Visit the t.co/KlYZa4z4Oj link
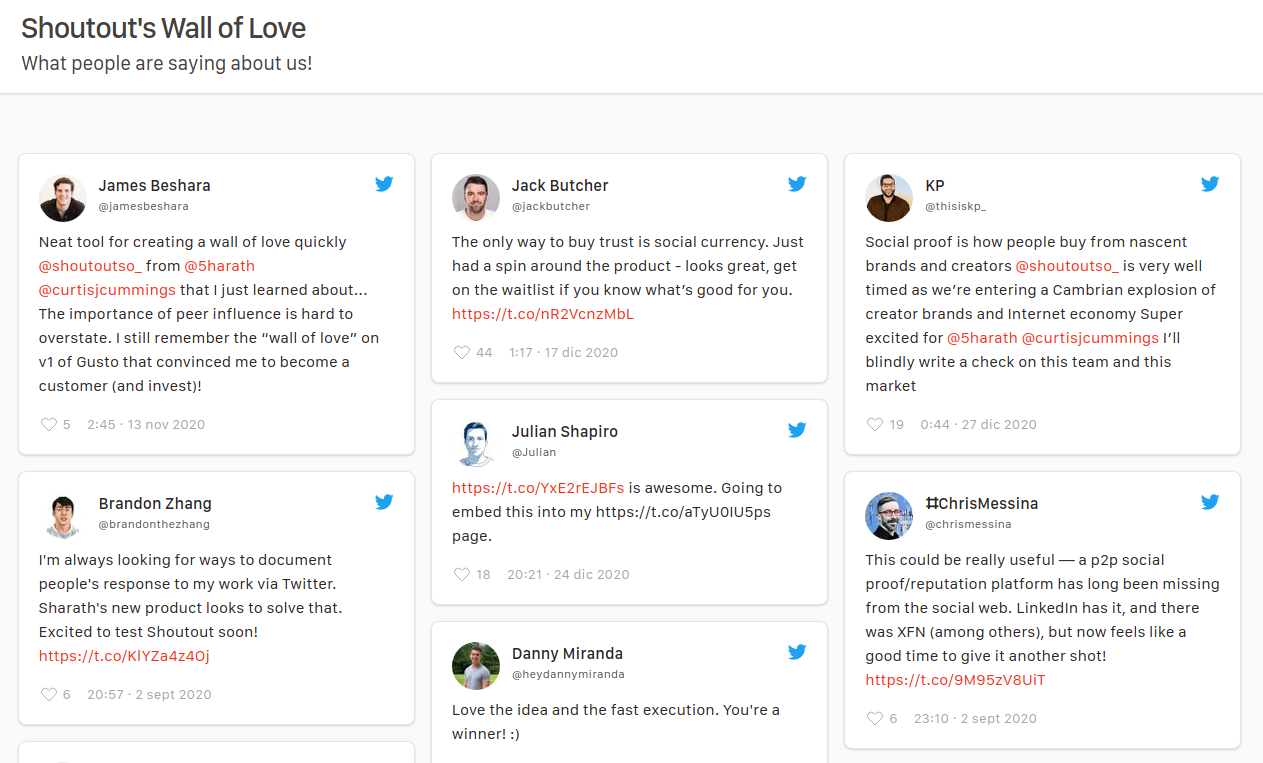Viewport: 1263px width, 763px height. pos(124,656)
